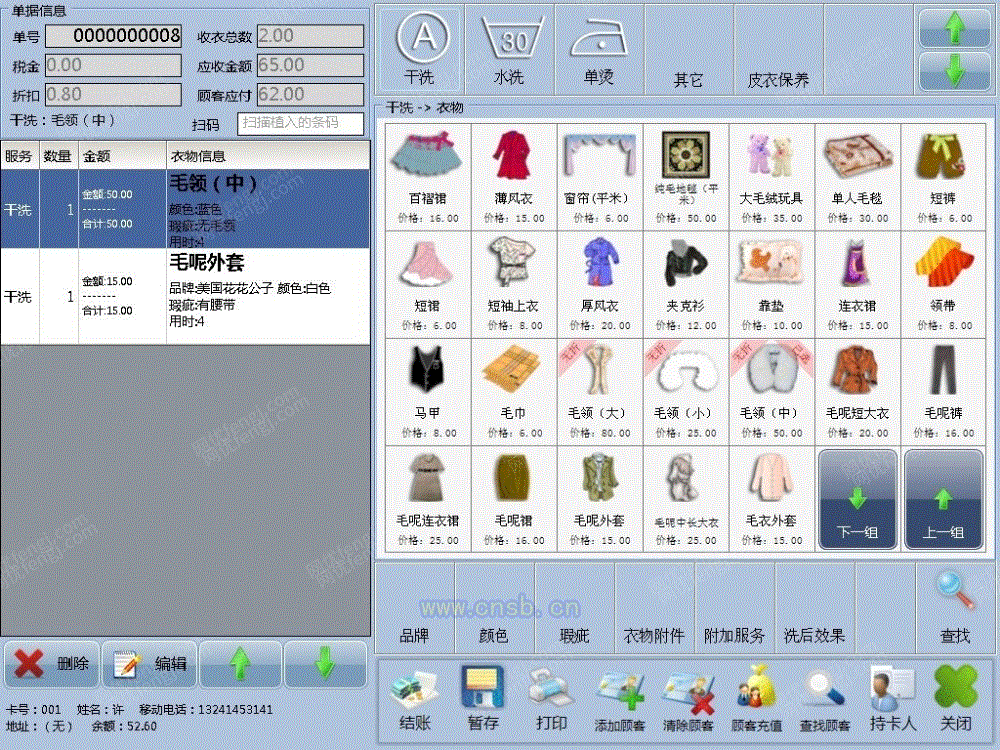1000x750 pixels.
Task: Choose the 毛呢中长大衣 mid-length wool coat
Action: click(x=686, y=499)
